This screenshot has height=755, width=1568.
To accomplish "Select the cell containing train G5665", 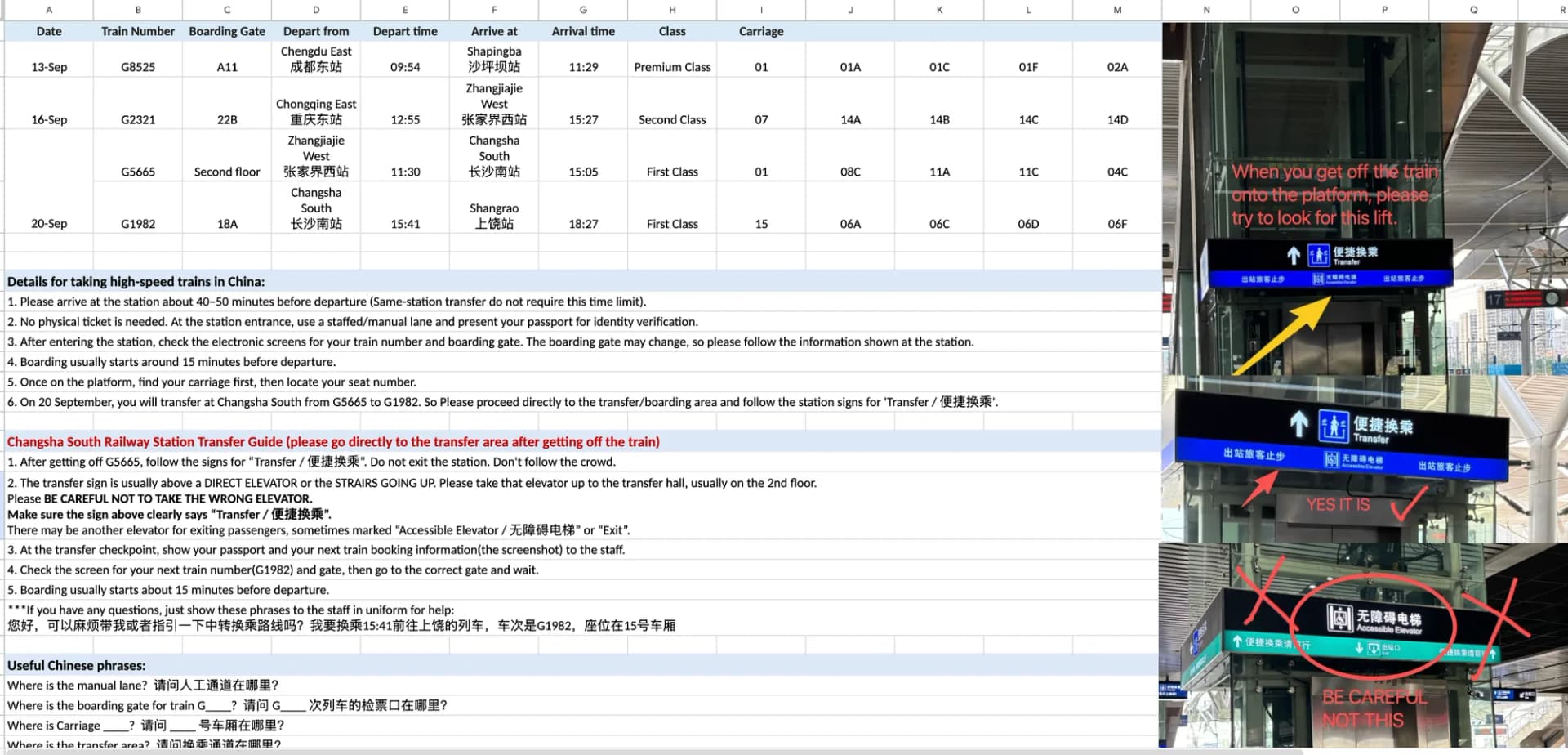I will [138, 155].
